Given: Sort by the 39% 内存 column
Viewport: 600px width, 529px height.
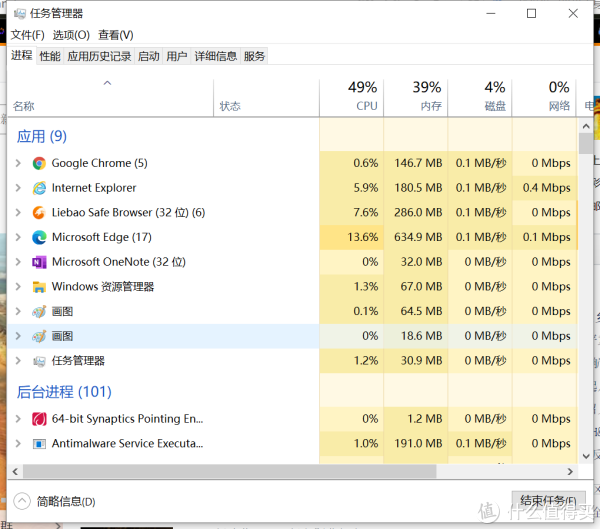Looking at the screenshot, I should tap(416, 98).
